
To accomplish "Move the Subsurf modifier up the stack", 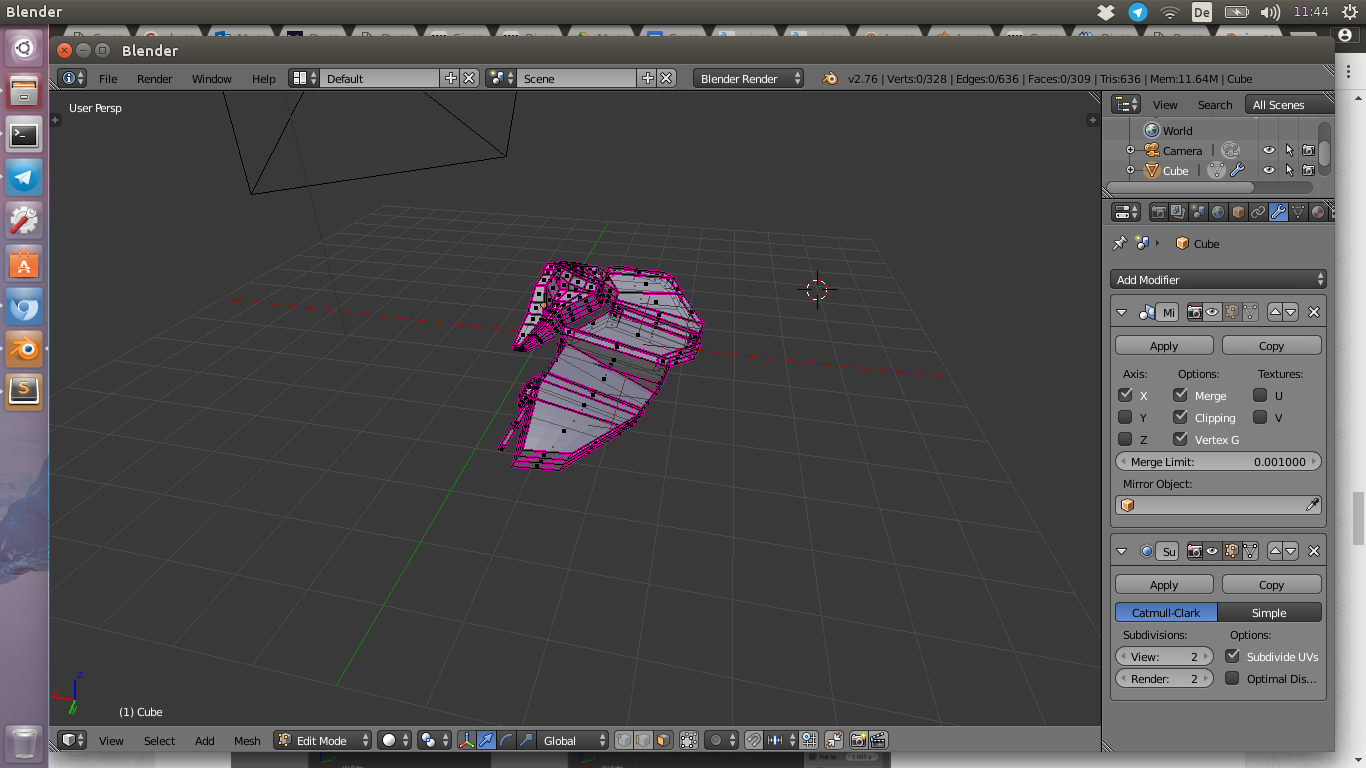I will pos(1275,551).
